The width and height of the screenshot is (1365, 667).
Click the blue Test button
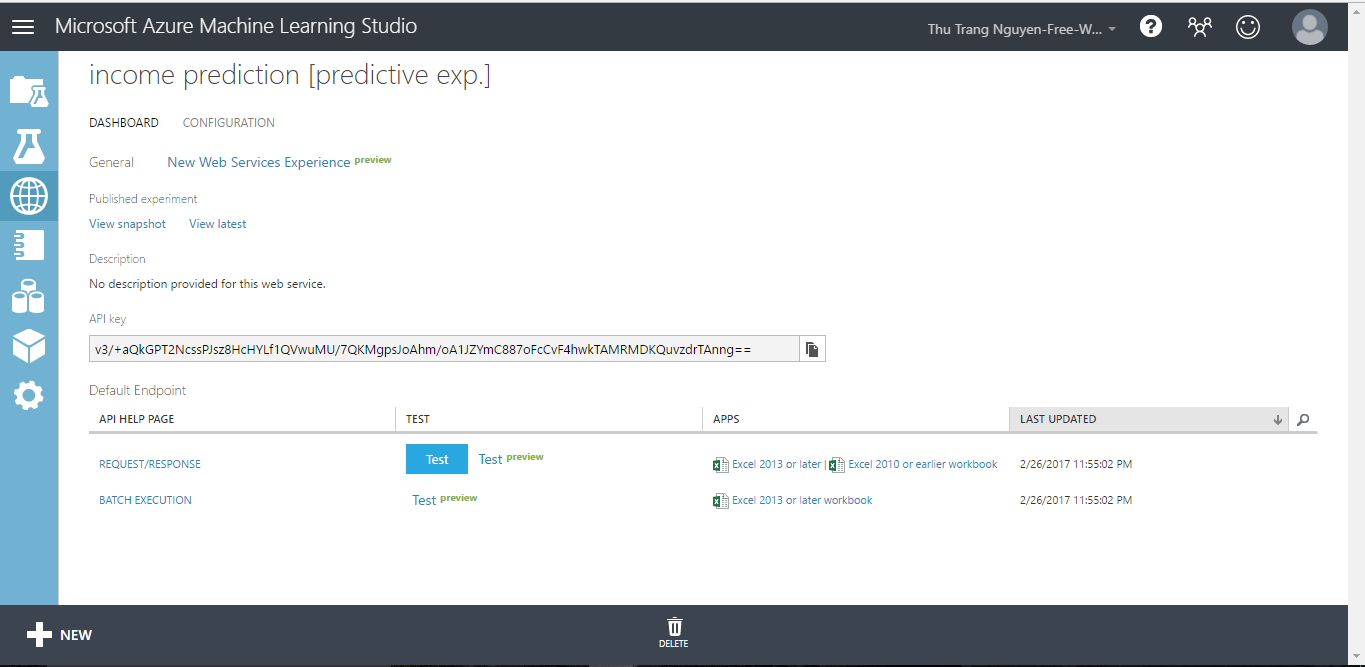click(x=437, y=460)
